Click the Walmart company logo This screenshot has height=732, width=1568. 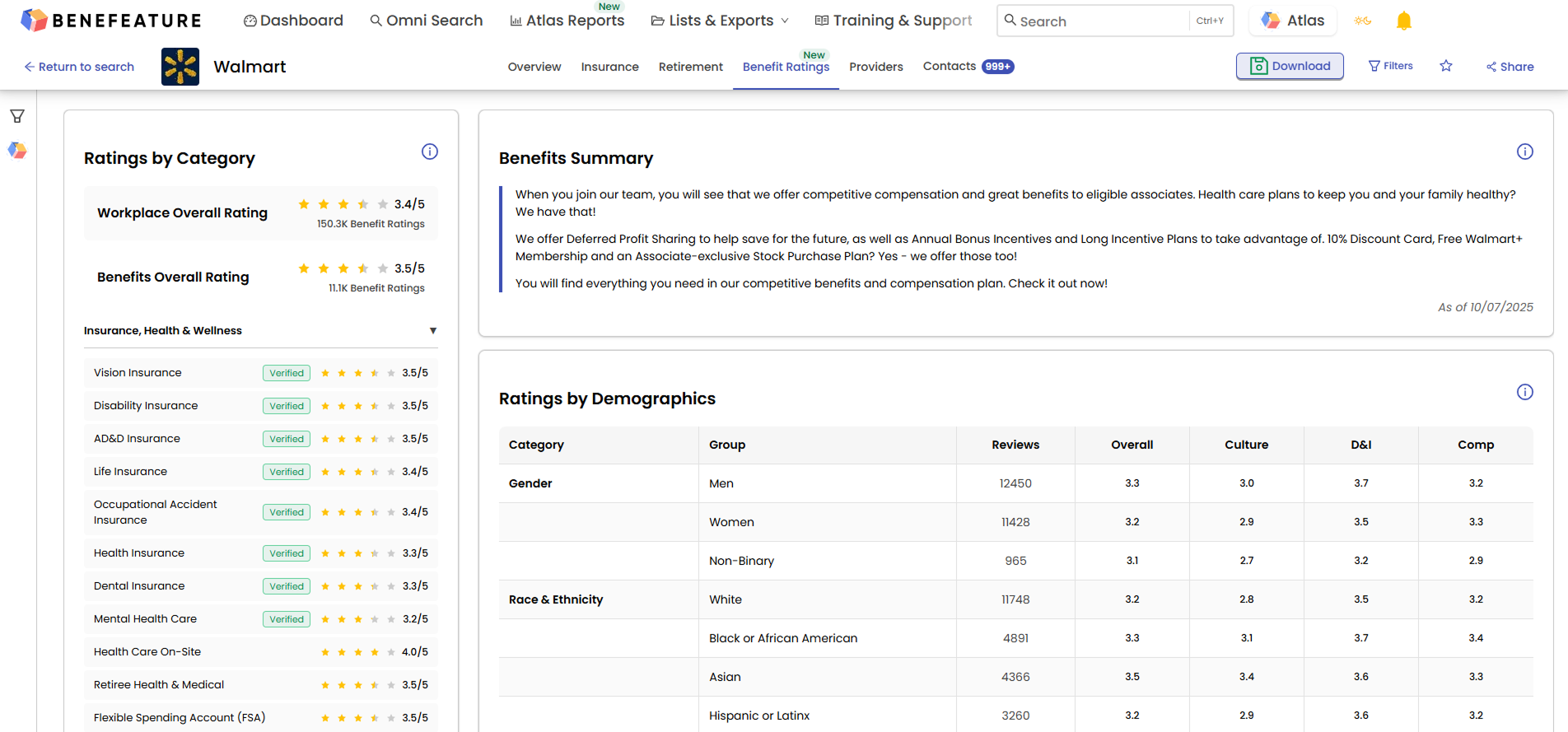pos(180,67)
